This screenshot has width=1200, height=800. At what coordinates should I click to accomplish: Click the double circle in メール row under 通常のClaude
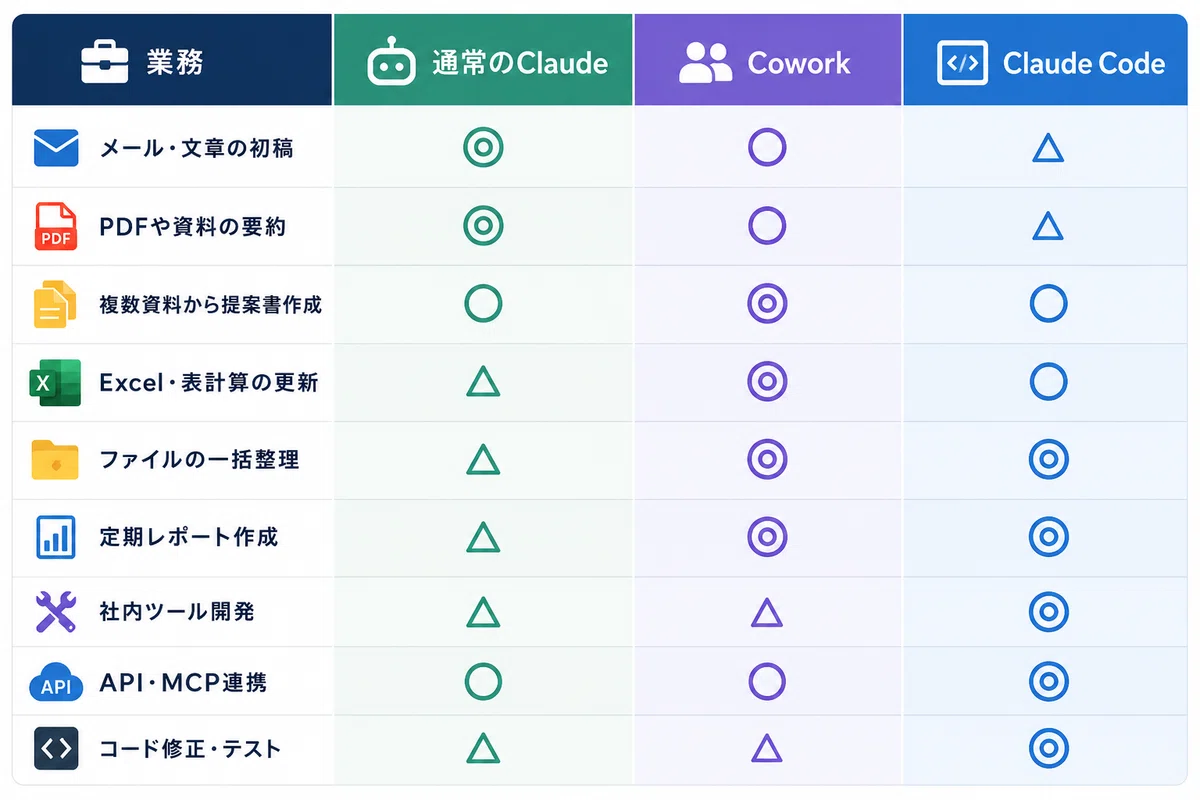click(483, 148)
